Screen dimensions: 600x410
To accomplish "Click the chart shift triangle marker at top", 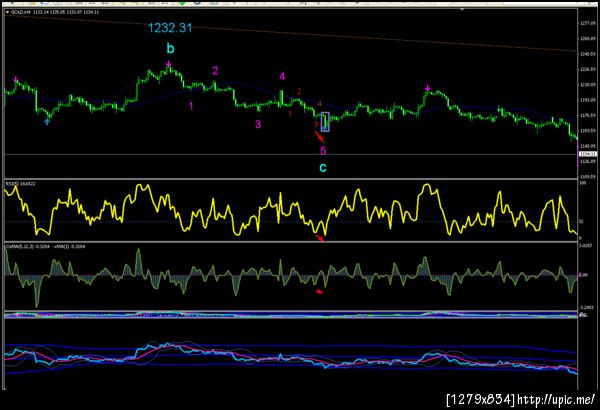I will [x=462, y=9].
